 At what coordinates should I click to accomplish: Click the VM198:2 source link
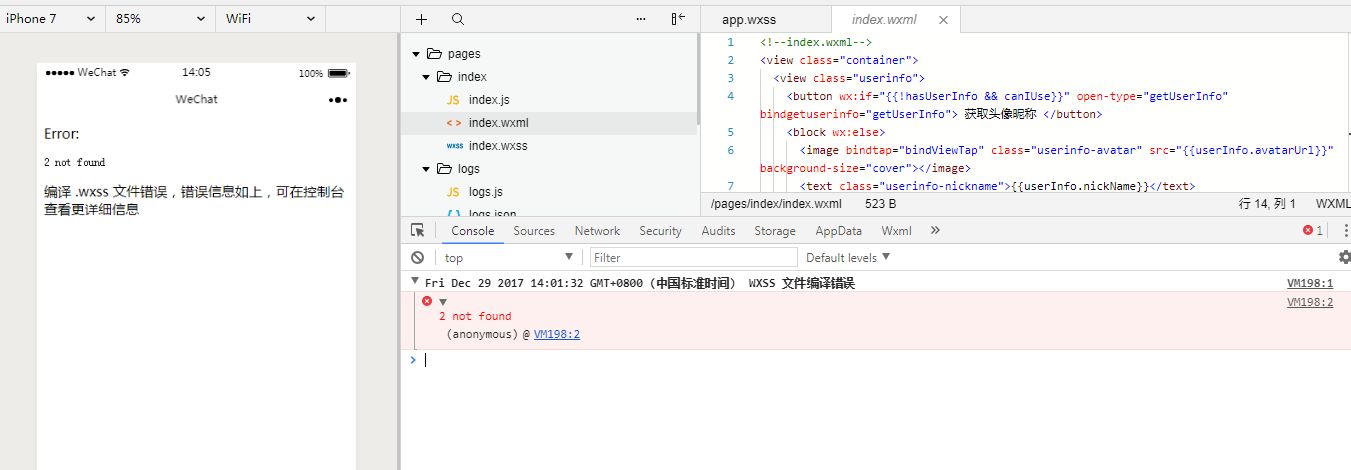pos(556,334)
